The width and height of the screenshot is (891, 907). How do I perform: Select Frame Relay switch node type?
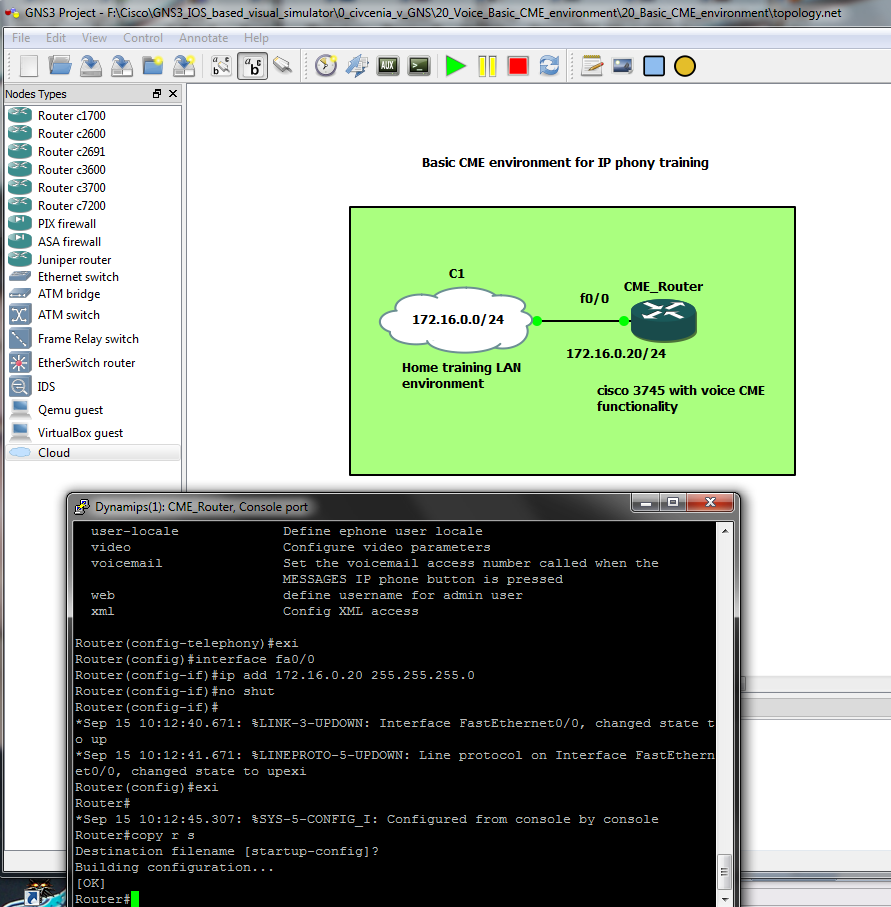coord(93,338)
